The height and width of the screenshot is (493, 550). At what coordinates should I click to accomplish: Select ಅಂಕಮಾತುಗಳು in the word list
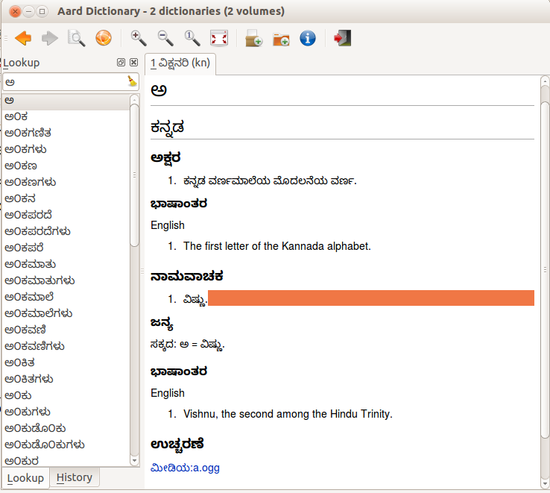[x=66, y=281]
